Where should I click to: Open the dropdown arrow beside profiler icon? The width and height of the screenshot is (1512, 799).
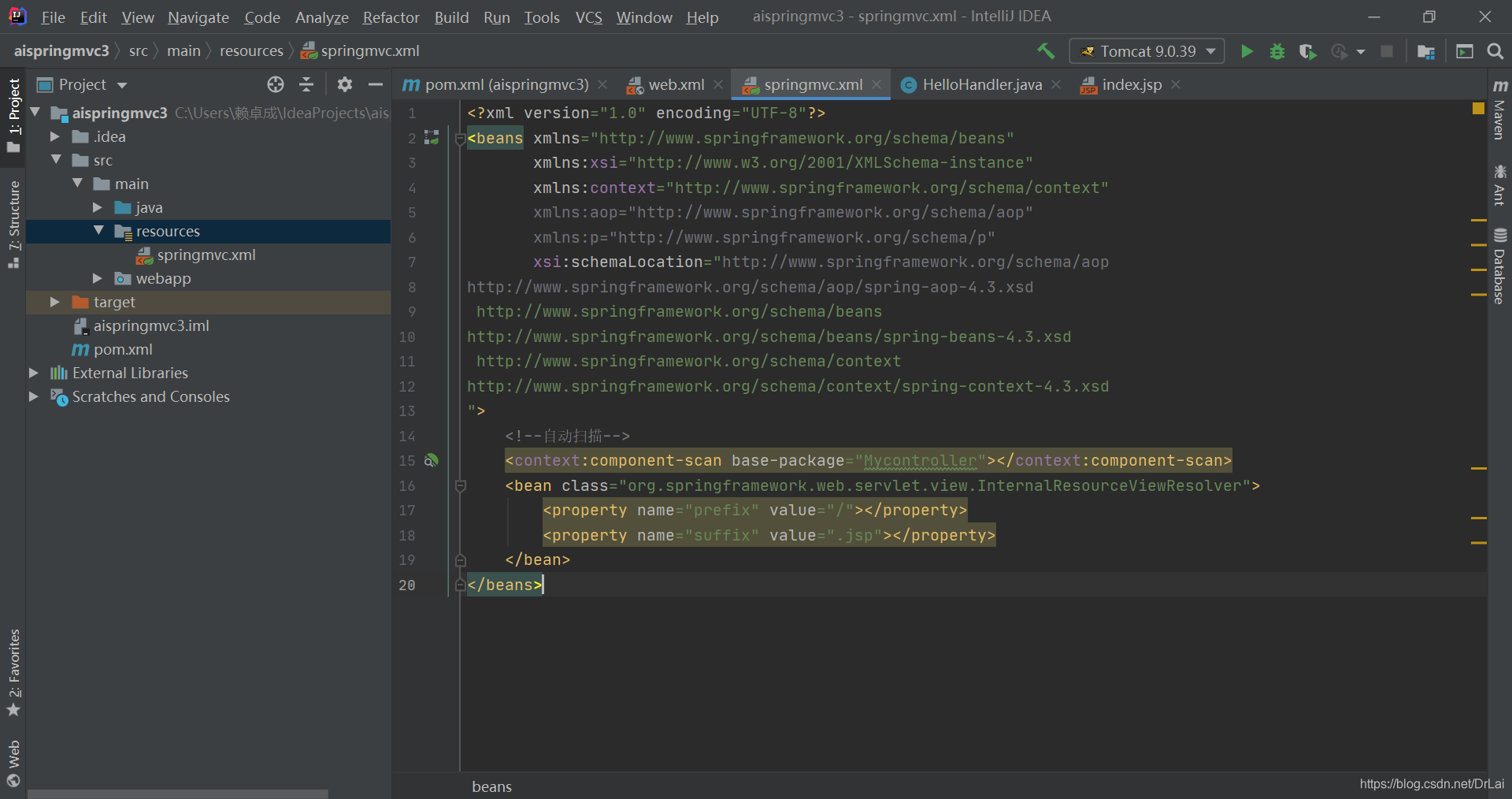click(x=1361, y=52)
